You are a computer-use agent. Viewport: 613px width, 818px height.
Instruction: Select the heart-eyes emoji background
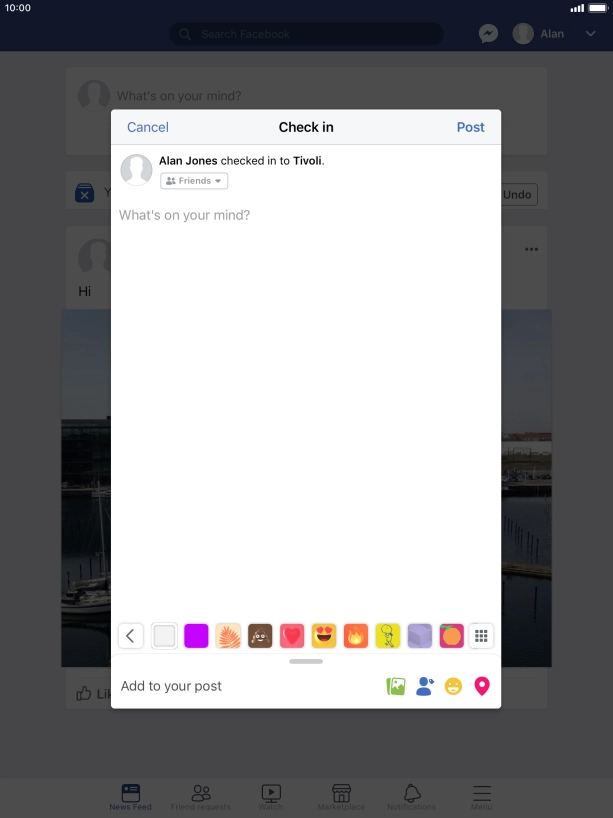pyautogui.click(x=324, y=636)
